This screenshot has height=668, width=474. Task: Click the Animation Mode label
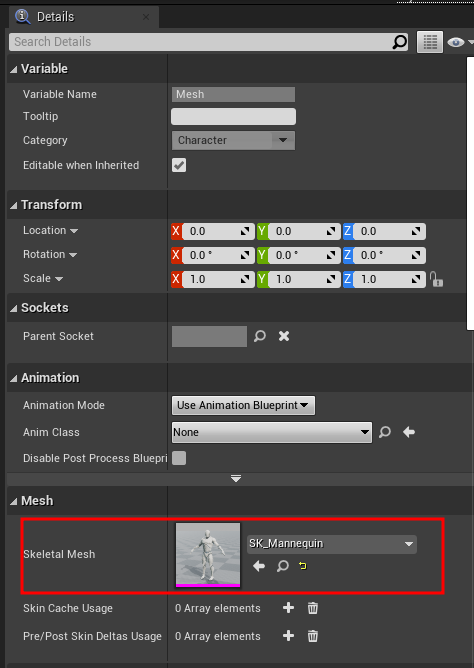64,405
